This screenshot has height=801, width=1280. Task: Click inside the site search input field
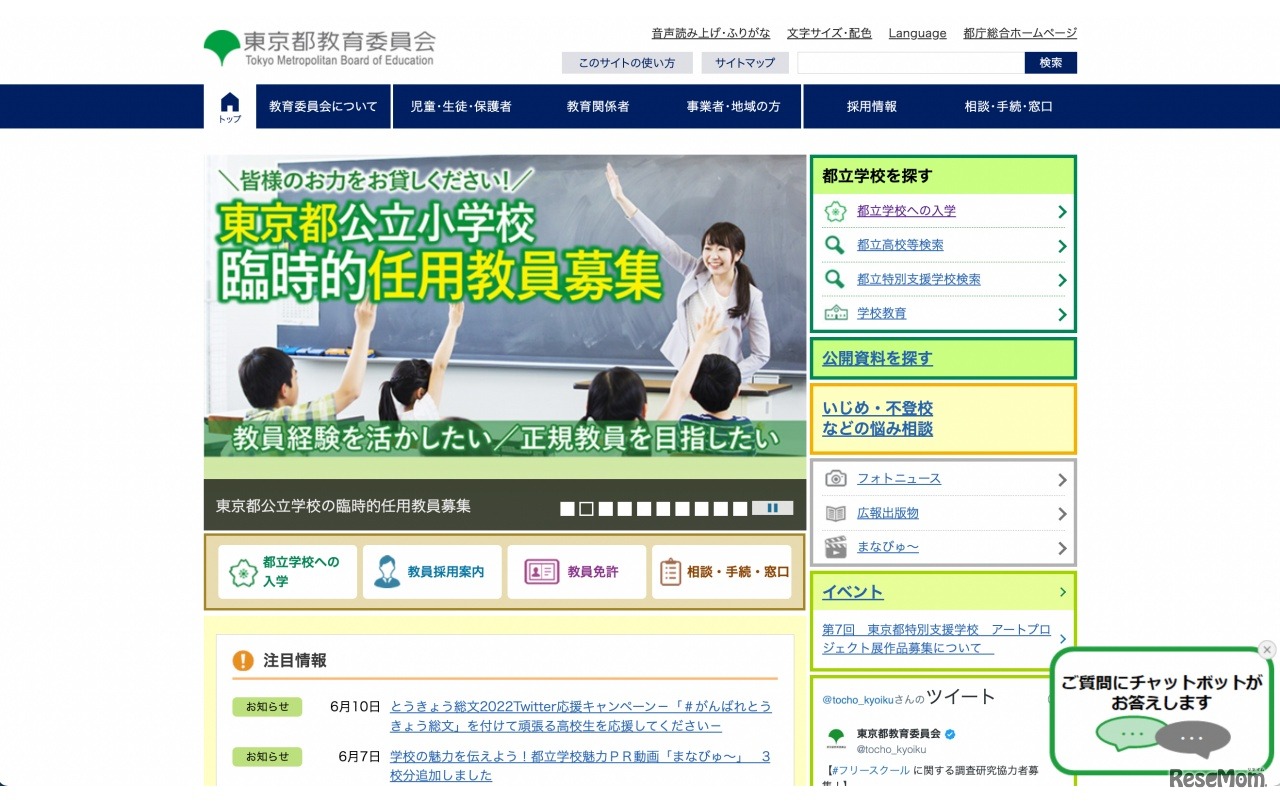pos(905,63)
